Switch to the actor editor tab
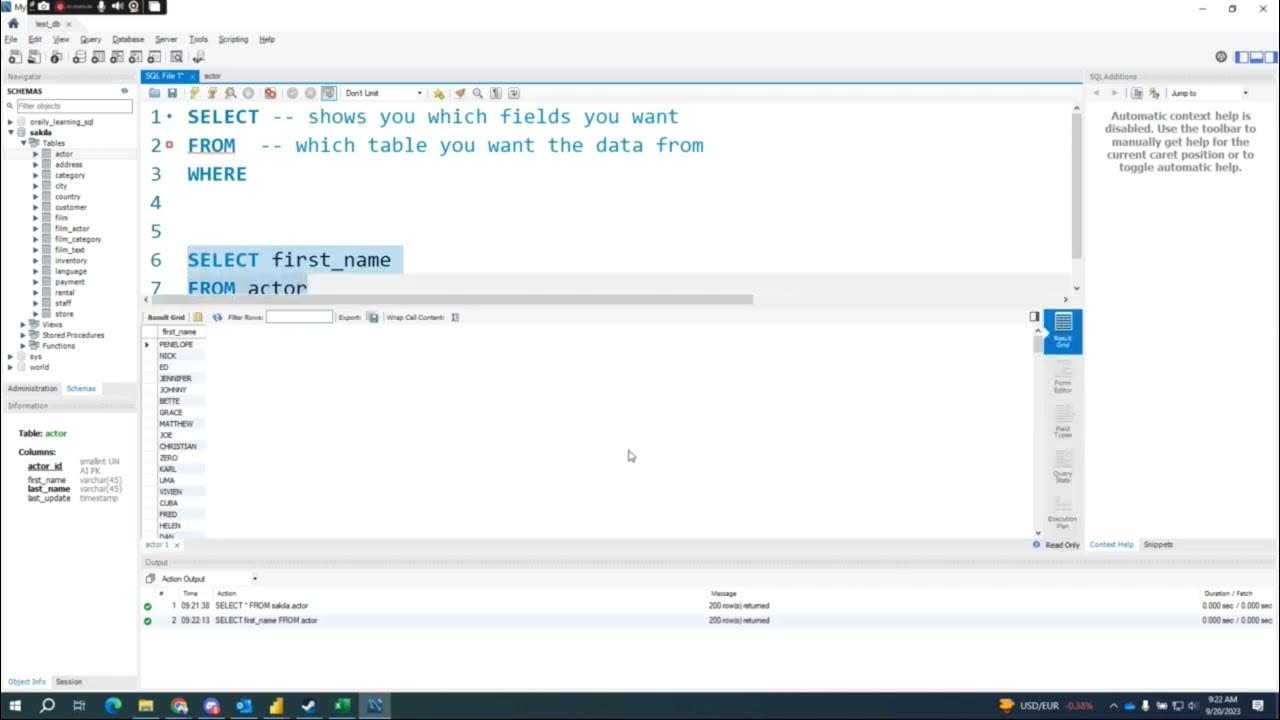This screenshot has height=720, width=1280. coord(212,76)
